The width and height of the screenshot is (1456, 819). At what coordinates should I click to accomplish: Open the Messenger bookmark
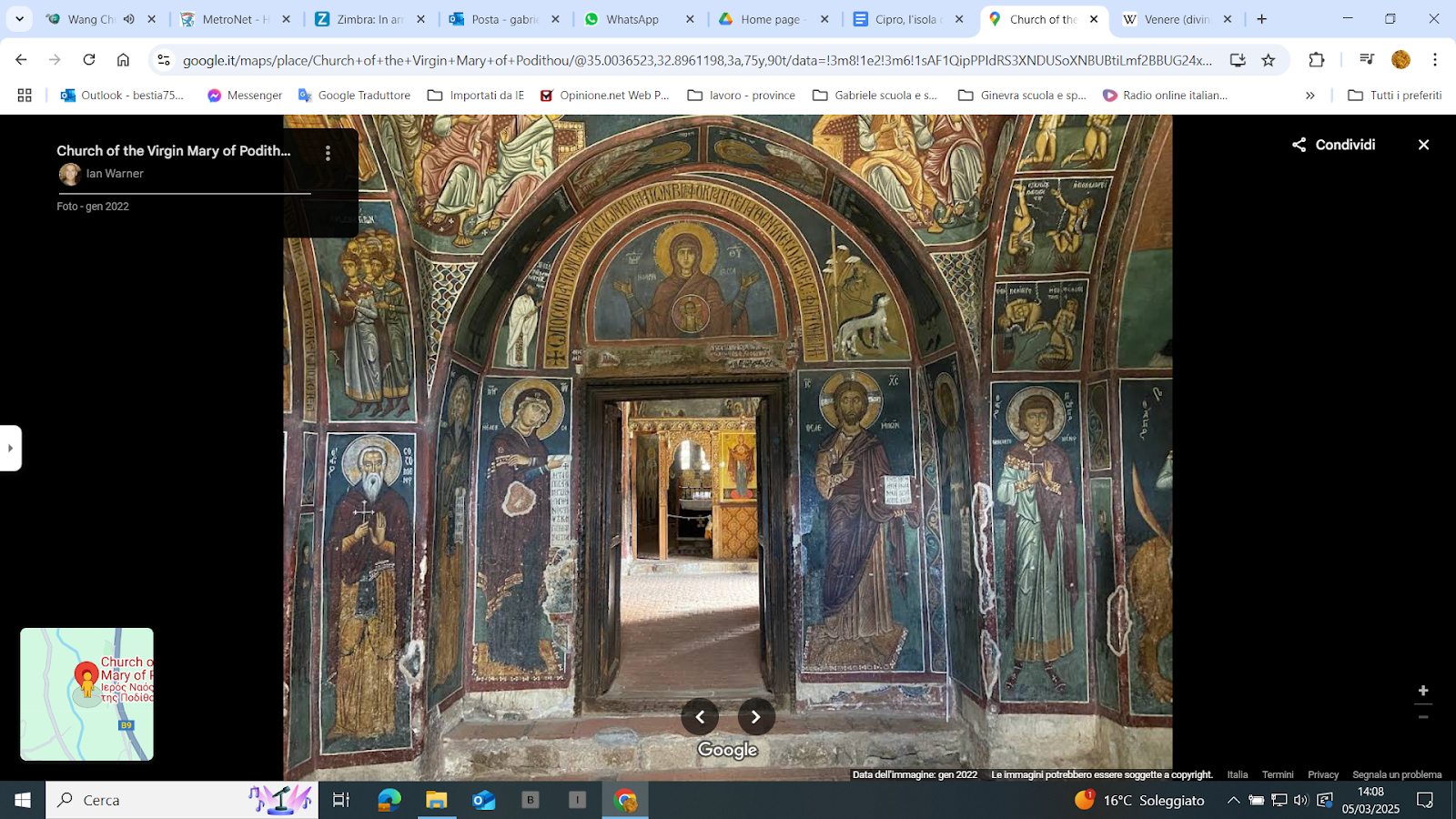[245, 96]
